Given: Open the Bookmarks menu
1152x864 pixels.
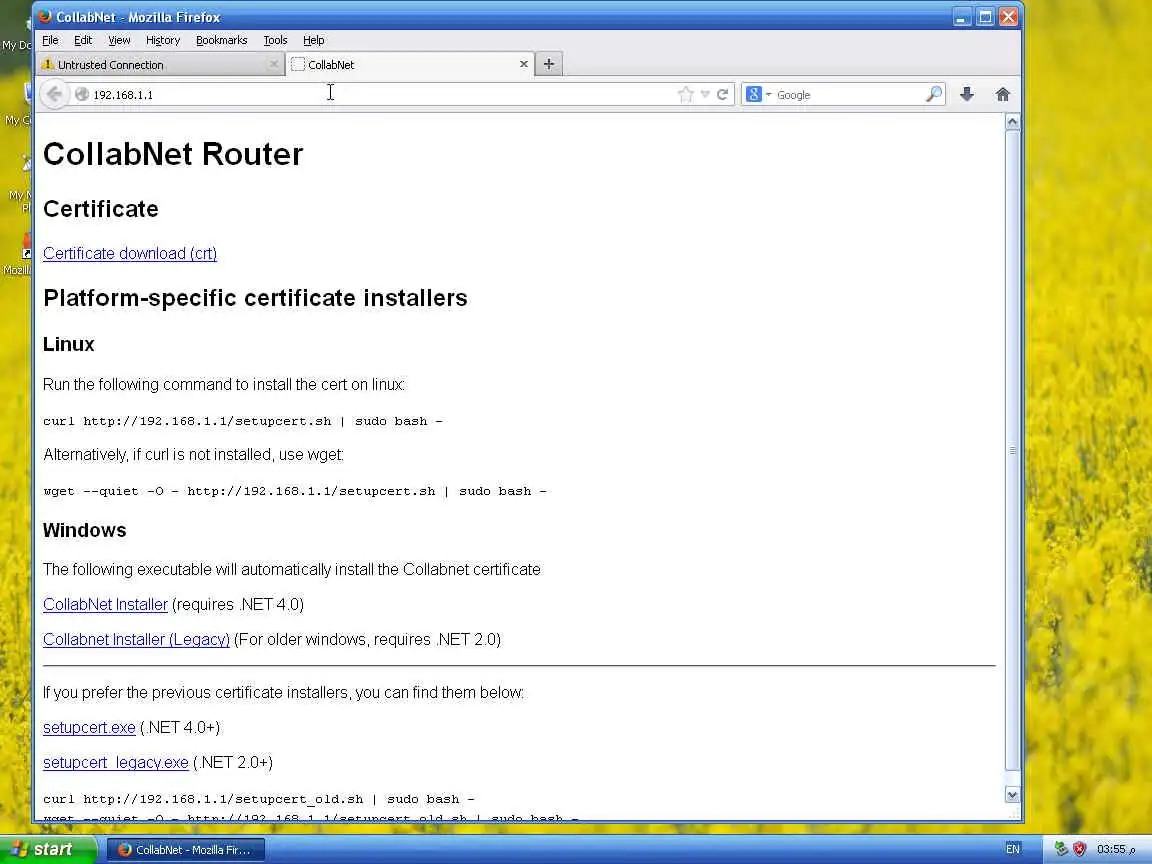Looking at the screenshot, I should [221, 40].
